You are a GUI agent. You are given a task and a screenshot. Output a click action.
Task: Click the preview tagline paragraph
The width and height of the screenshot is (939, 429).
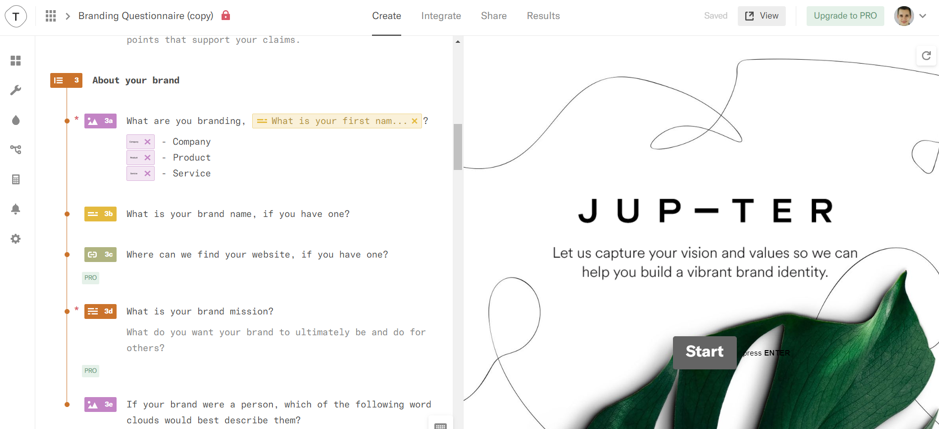705,262
